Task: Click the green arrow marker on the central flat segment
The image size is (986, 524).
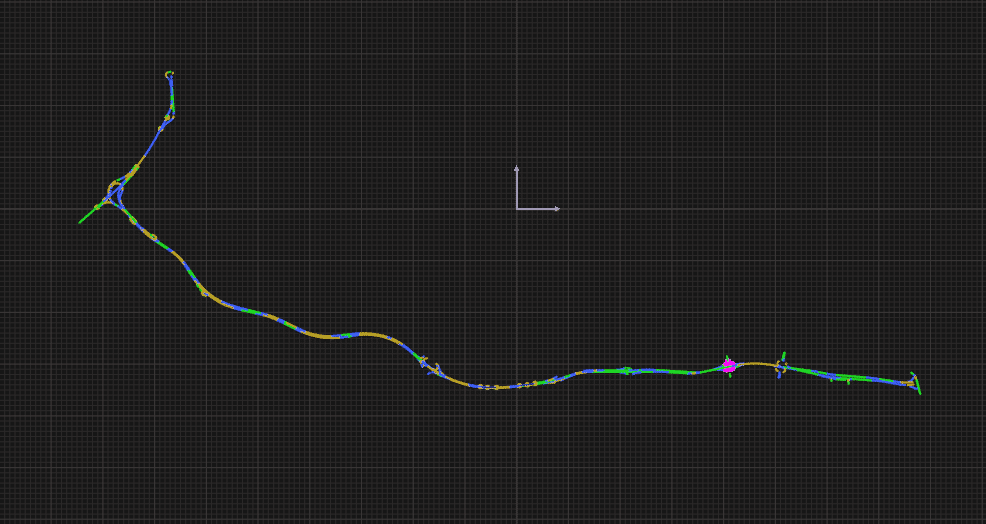Action: click(x=627, y=370)
